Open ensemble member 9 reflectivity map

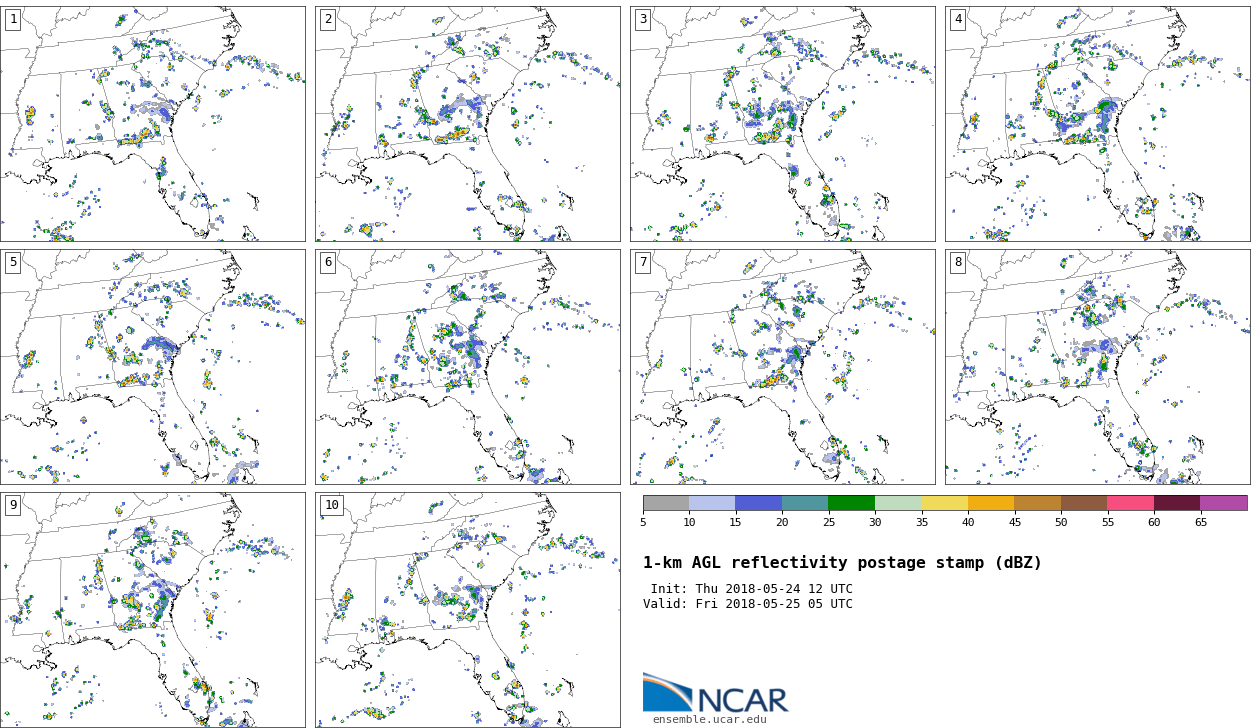[152, 610]
